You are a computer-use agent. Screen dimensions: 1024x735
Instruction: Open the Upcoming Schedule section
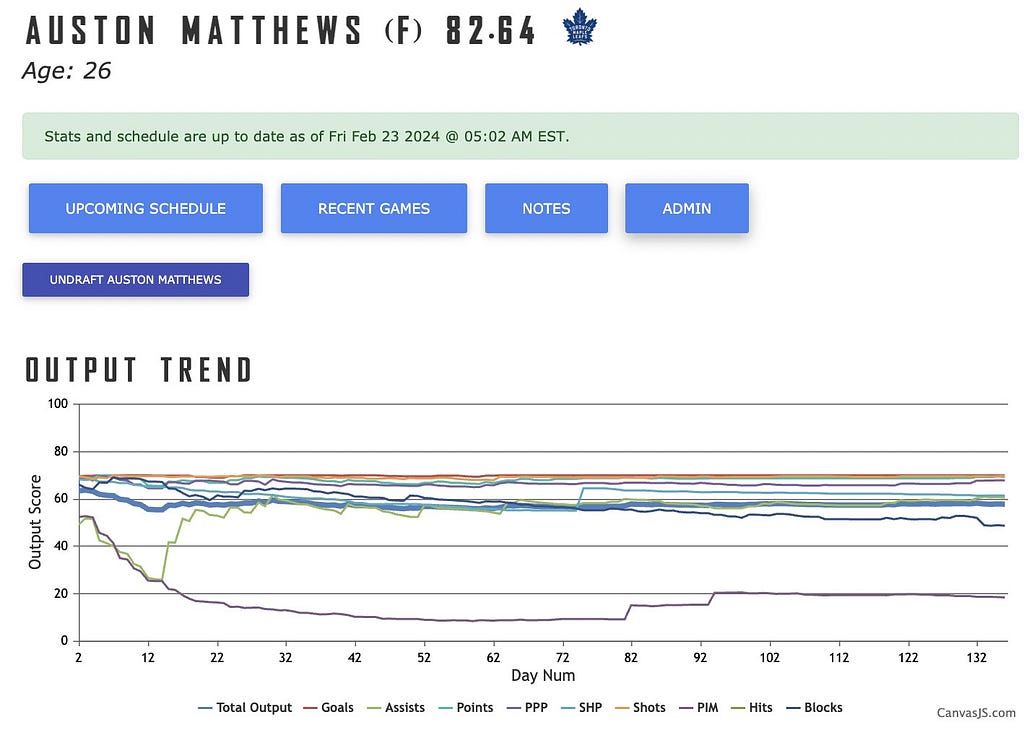pyautogui.click(x=146, y=208)
